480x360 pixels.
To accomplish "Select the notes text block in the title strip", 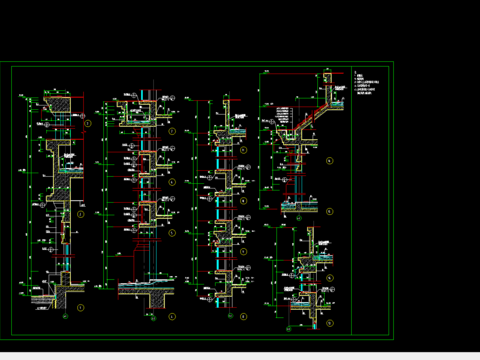I will (x=367, y=83).
